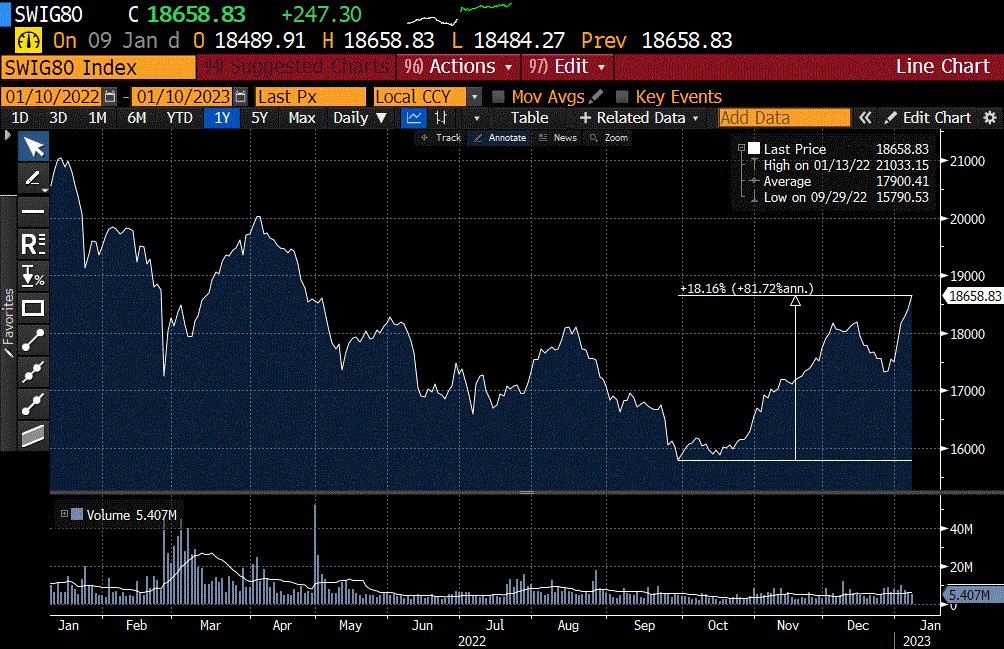The image size is (1004, 649).
Task: Select the horizontal line tool
Action: (x=33, y=211)
